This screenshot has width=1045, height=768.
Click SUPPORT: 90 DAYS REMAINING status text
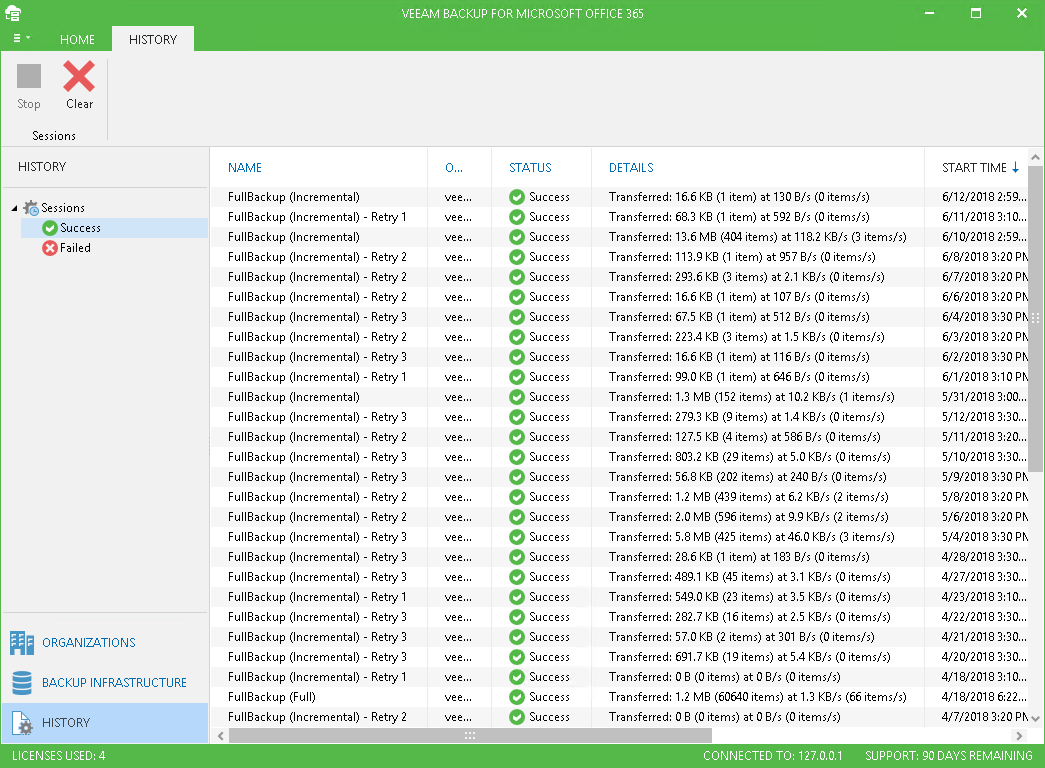(948, 755)
